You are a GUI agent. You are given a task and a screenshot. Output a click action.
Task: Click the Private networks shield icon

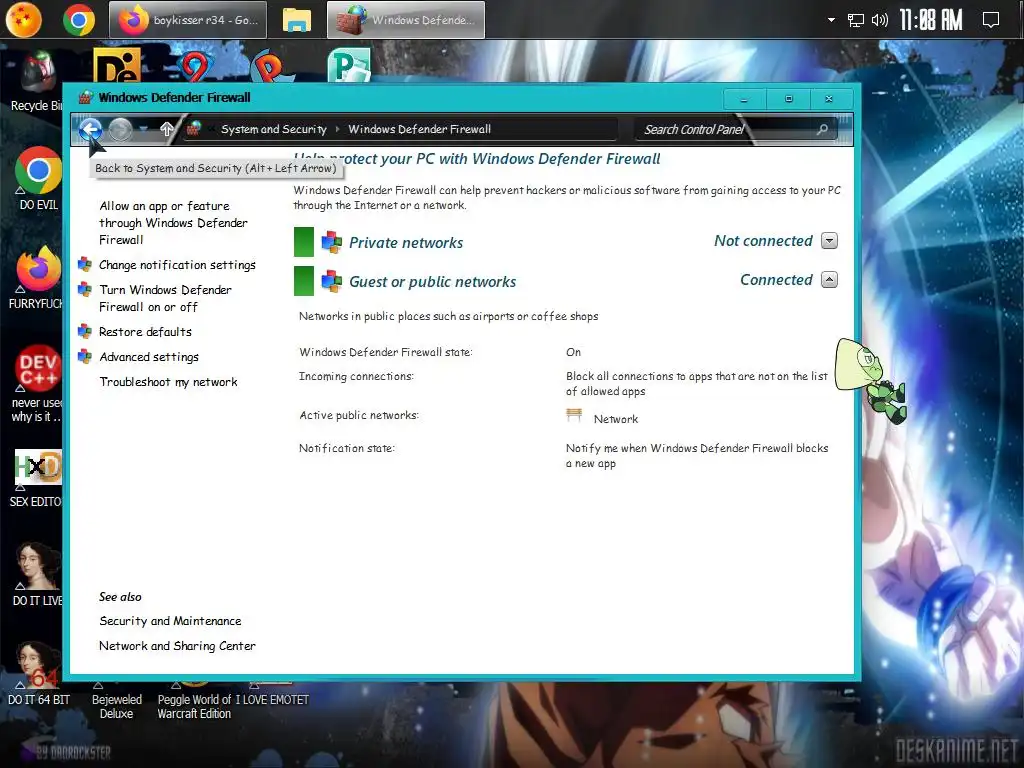(332, 242)
